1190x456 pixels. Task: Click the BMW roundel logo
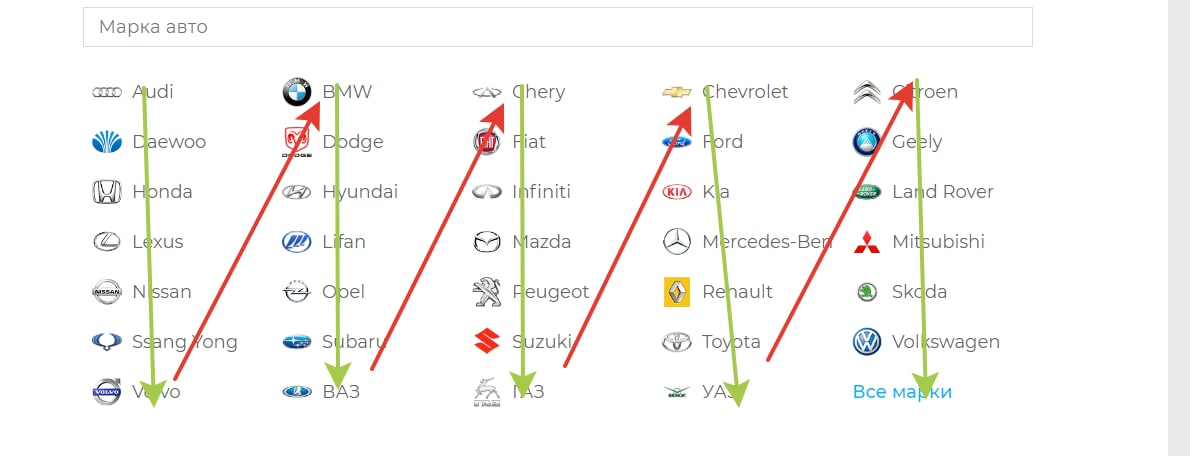(297, 92)
